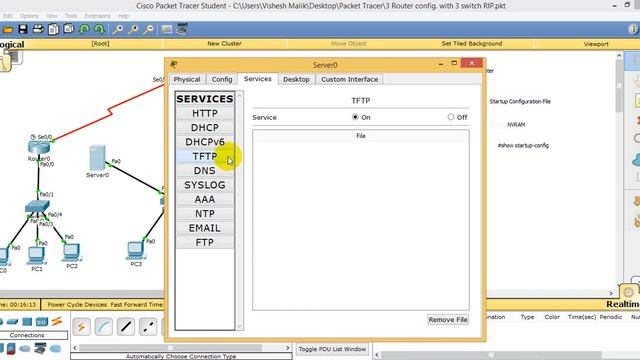Switch to the Config tab
Image resolution: width=640 pixels, height=360 pixels.
coord(222,79)
